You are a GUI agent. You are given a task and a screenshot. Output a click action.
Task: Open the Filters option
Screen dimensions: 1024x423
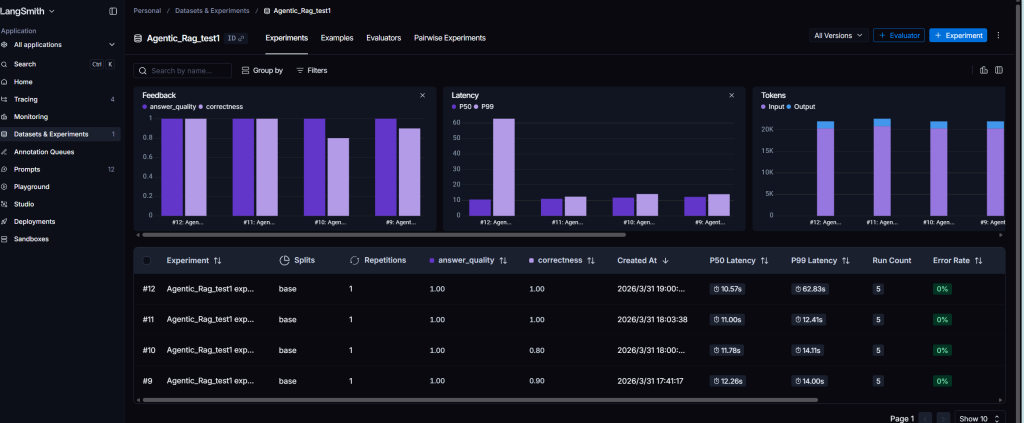[x=312, y=70]
